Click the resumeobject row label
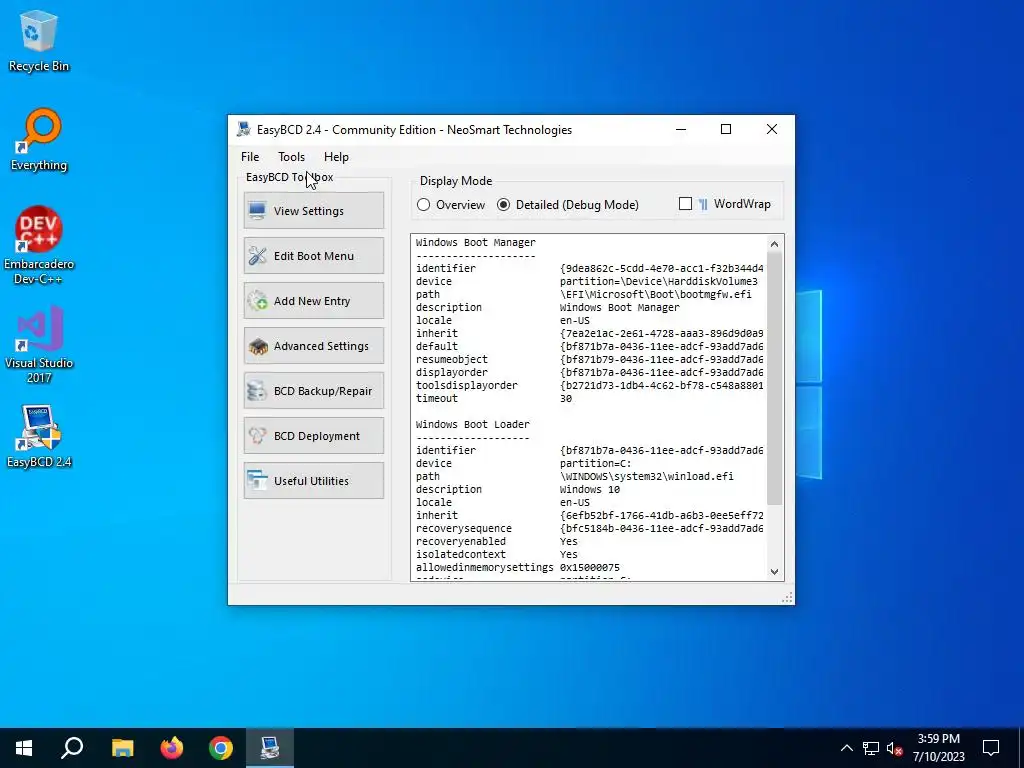This screenshot has width=1024, height=768. pos(452,359)
